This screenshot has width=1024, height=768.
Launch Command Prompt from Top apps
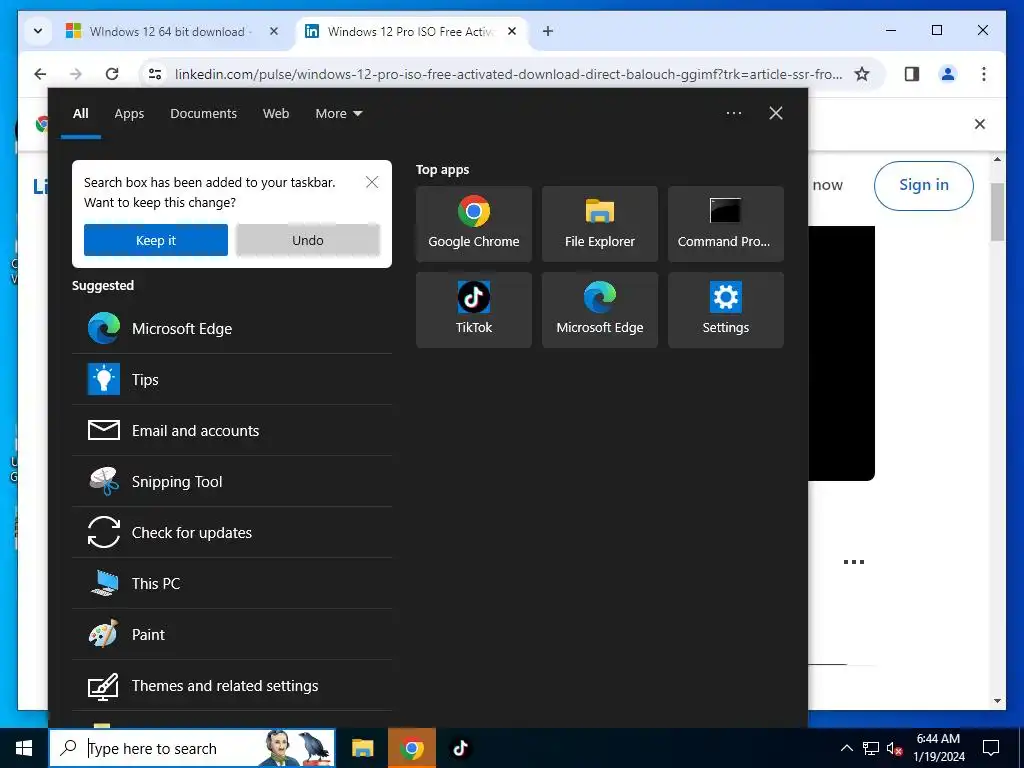pos(726,223)
